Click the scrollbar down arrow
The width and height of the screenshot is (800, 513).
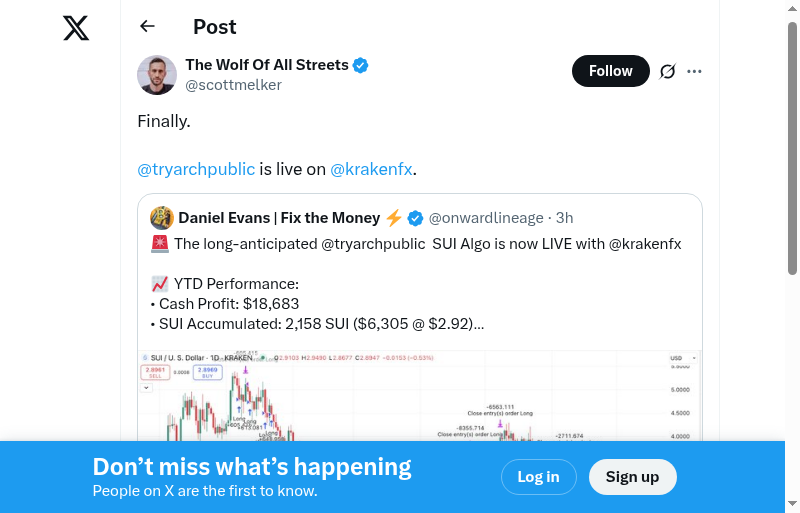[793, 504]
